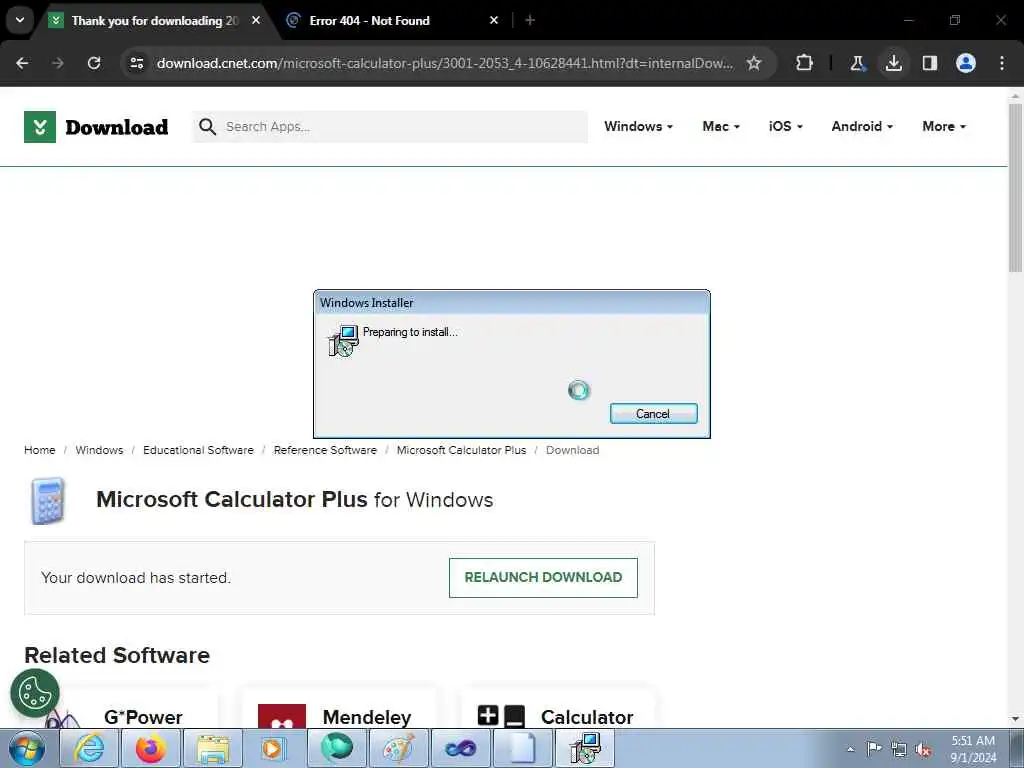Cancel the Windows Installer dialog
This screenshot has height=768, width=1024.
tap(654, 413)
